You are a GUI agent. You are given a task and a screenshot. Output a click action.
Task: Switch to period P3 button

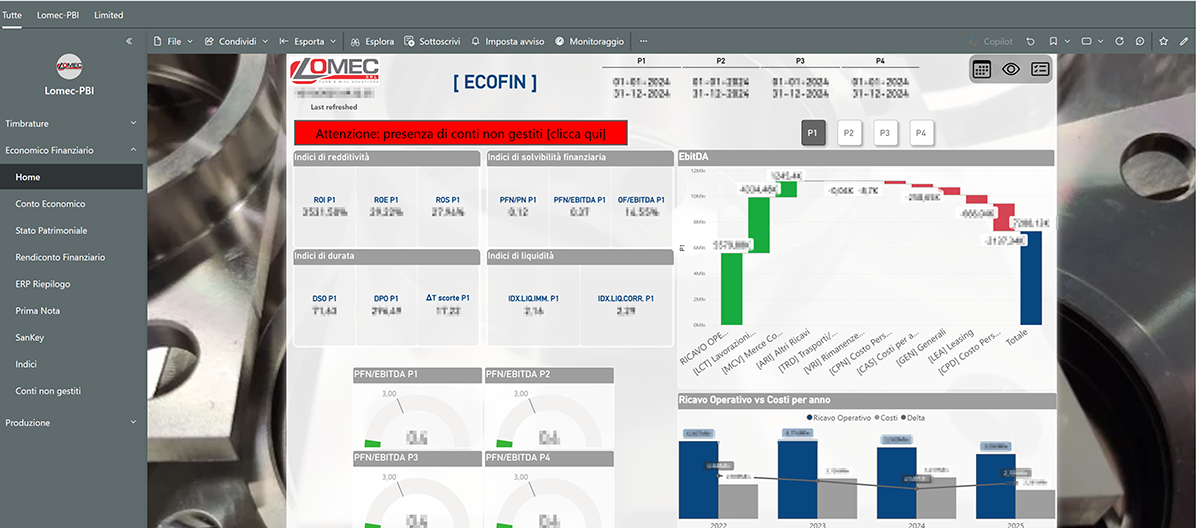pyautogui.click(x=885, y=133)
